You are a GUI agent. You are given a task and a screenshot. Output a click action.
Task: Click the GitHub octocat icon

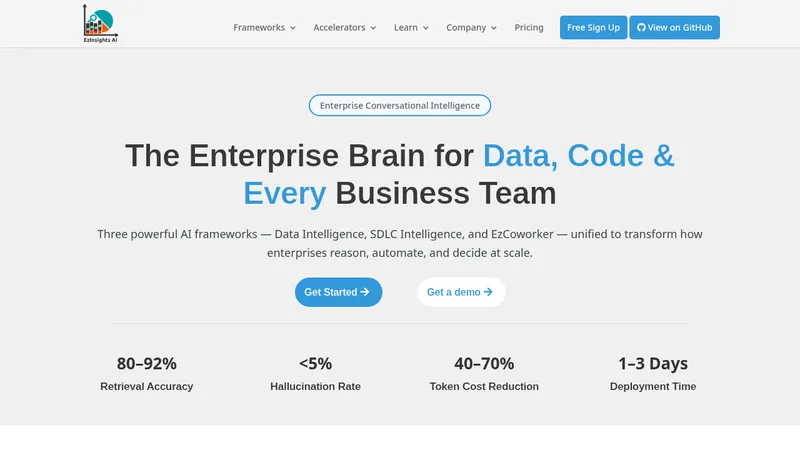[641, 28]
